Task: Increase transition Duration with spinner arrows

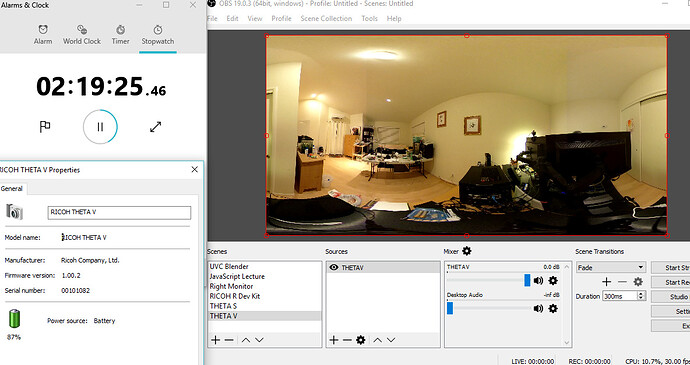Action: coord(641,294)
